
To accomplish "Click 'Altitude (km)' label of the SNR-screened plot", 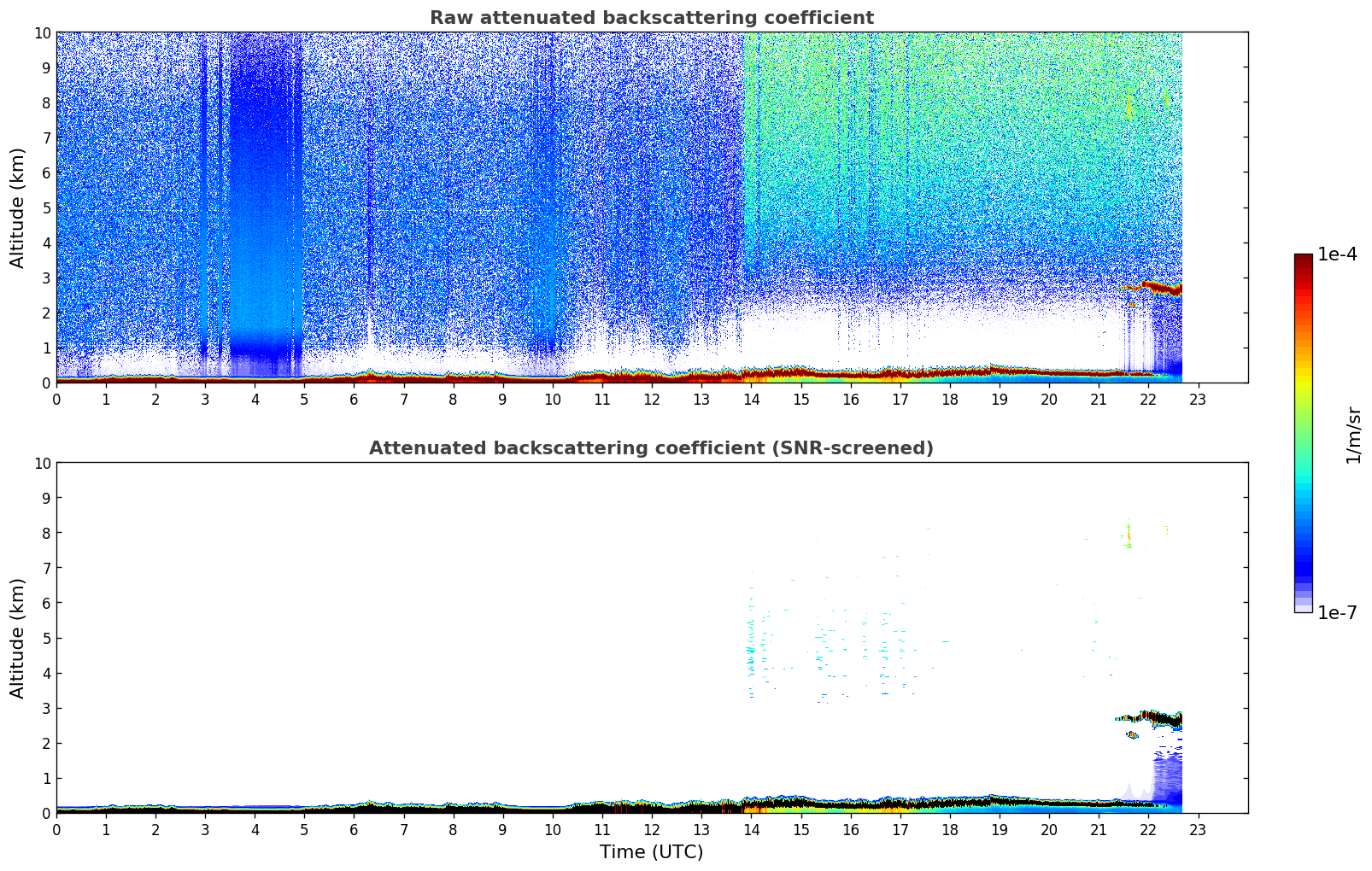I will point(18,638).
